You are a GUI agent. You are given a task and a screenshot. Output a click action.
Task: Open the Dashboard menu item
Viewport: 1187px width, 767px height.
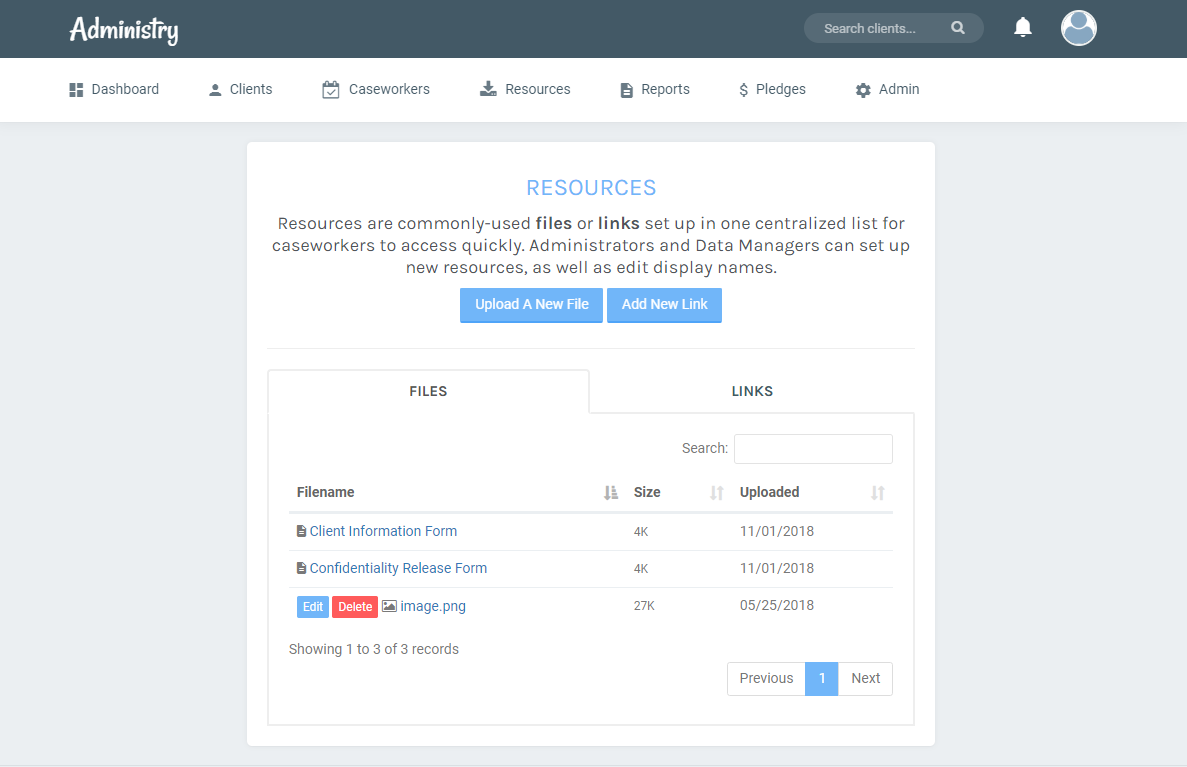coord(114,89)
